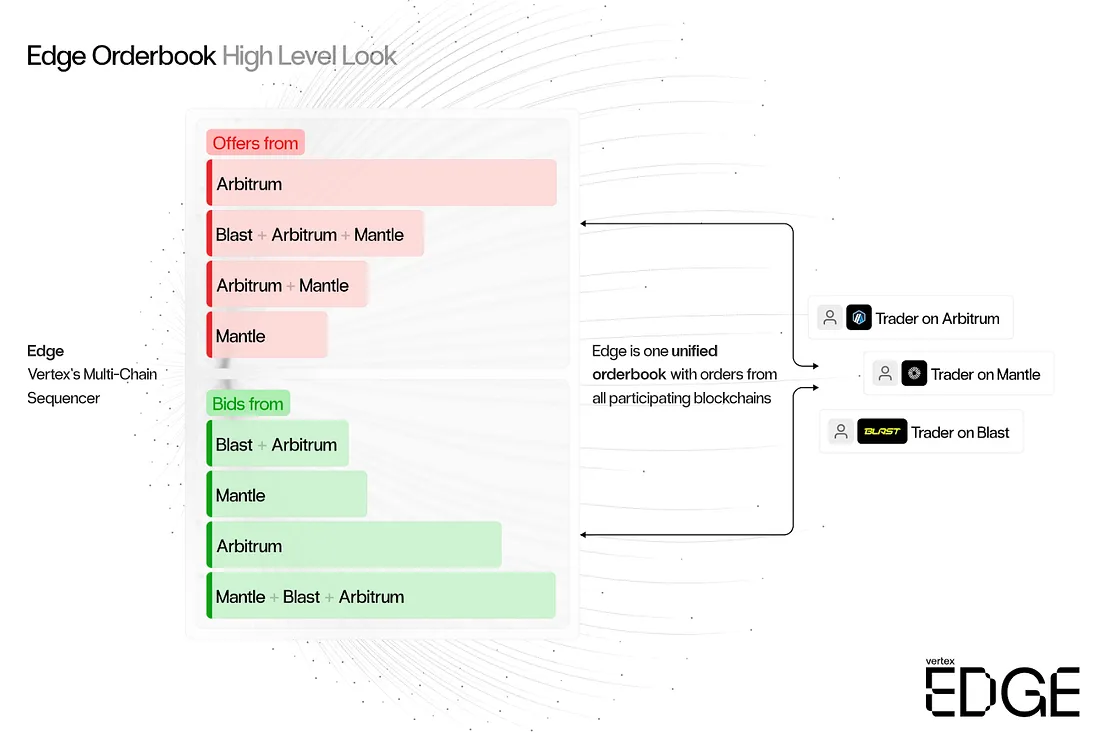The height and width of the screenshot is (740, 1100).
Task: Click the Vertex EDGE logo
Action: click(1002, 687)
